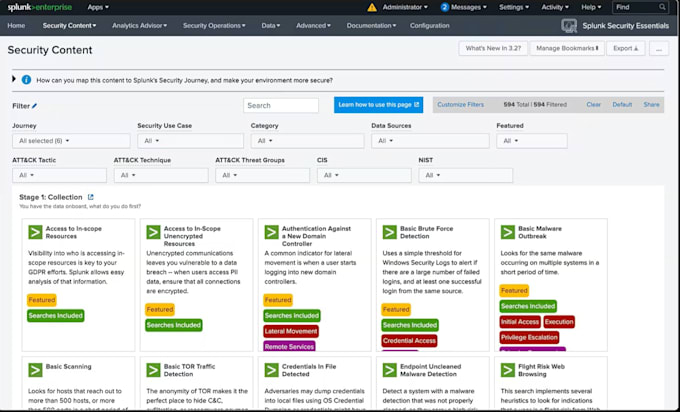The height and width of the screenshot is (412, 680).
Task: Click Credential Access tag on Brute Force card
Action: tap(409, 341)
